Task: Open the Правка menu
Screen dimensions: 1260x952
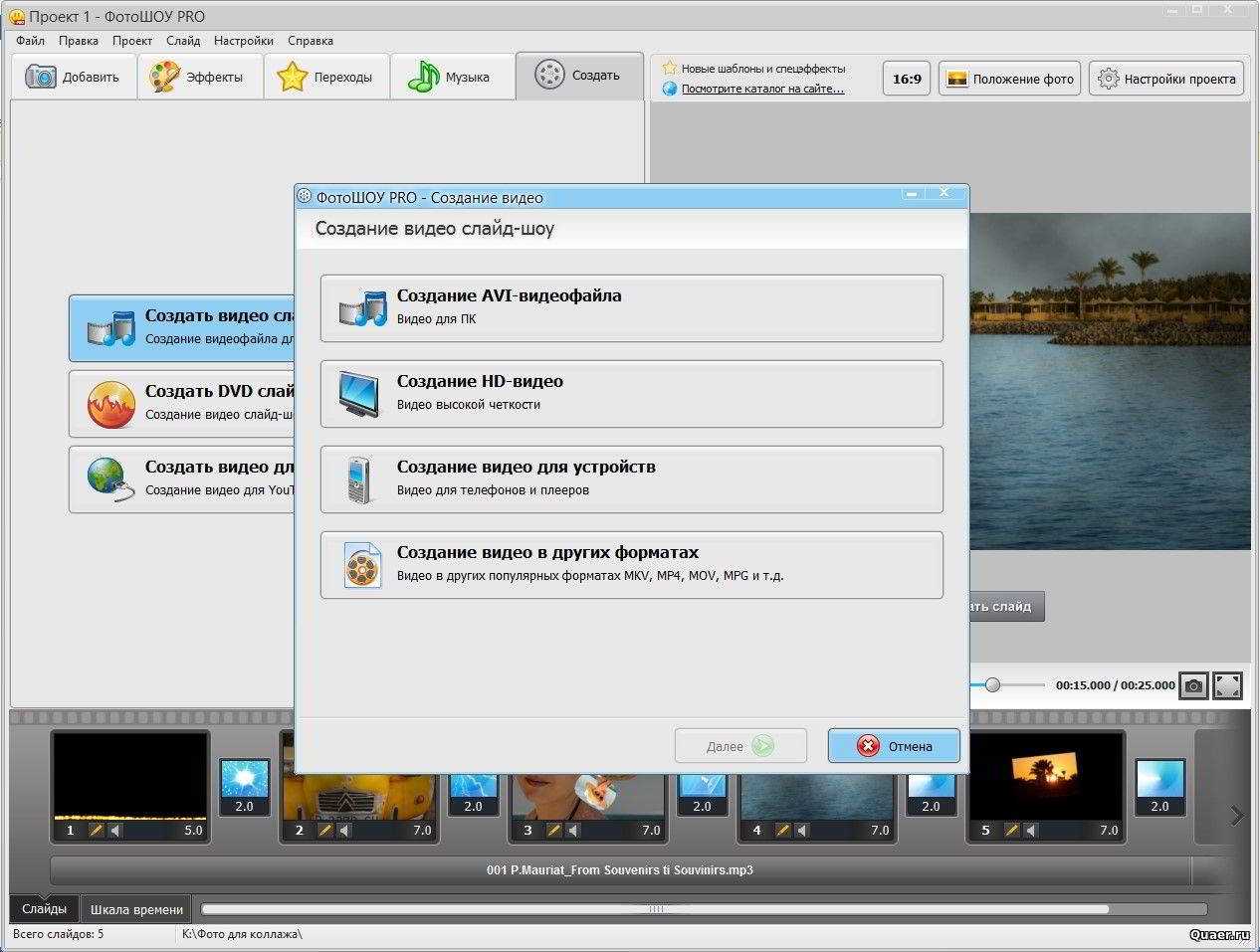Action: 79,41
